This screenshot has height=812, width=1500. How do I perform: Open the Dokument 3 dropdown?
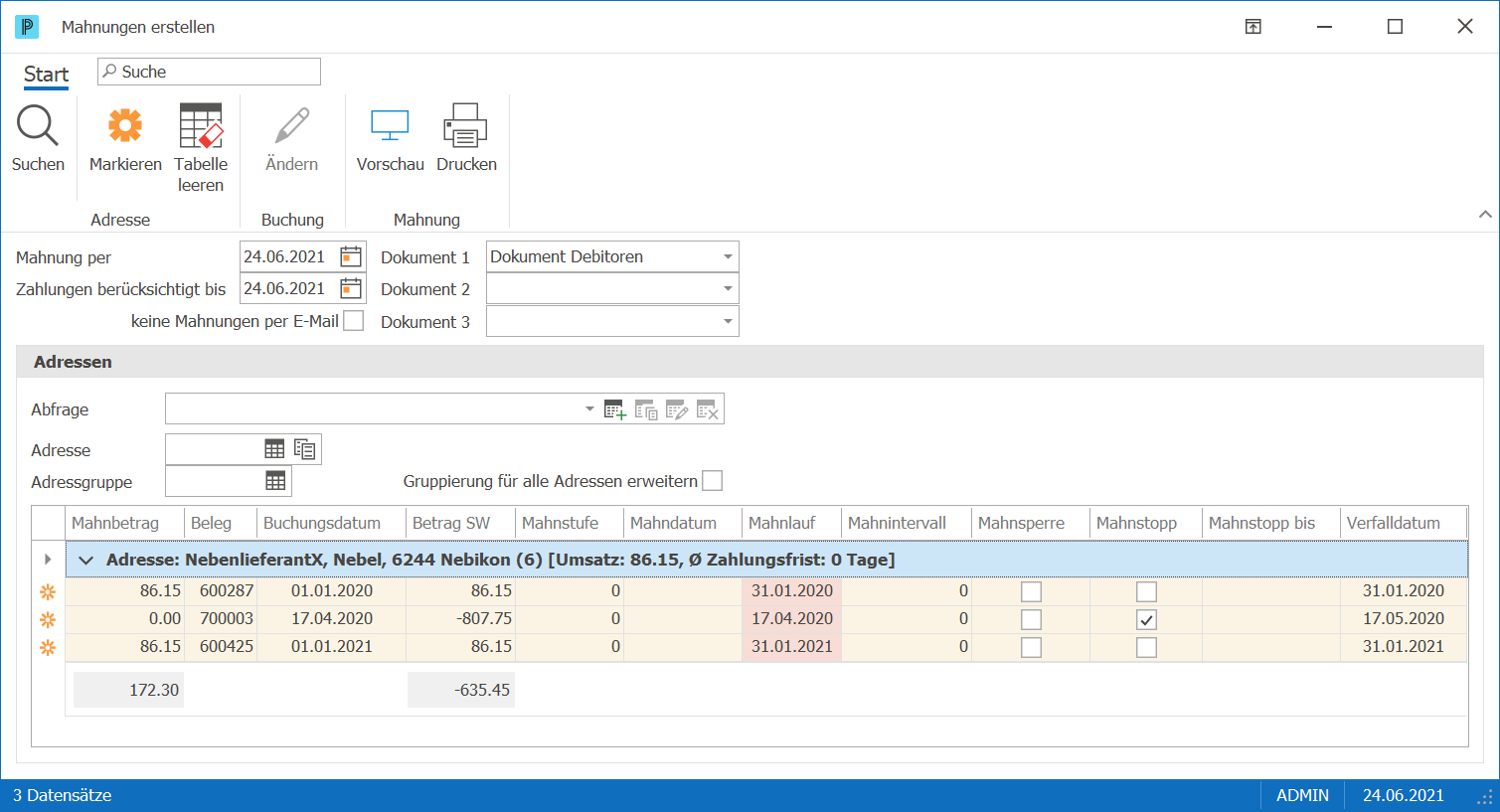point(728,321)
